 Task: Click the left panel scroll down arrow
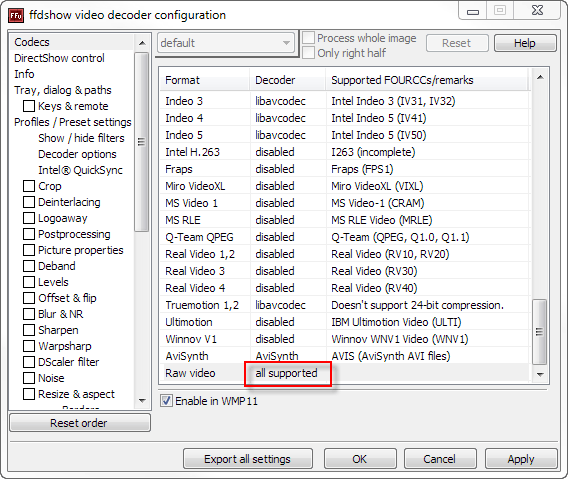click(142, 401)
